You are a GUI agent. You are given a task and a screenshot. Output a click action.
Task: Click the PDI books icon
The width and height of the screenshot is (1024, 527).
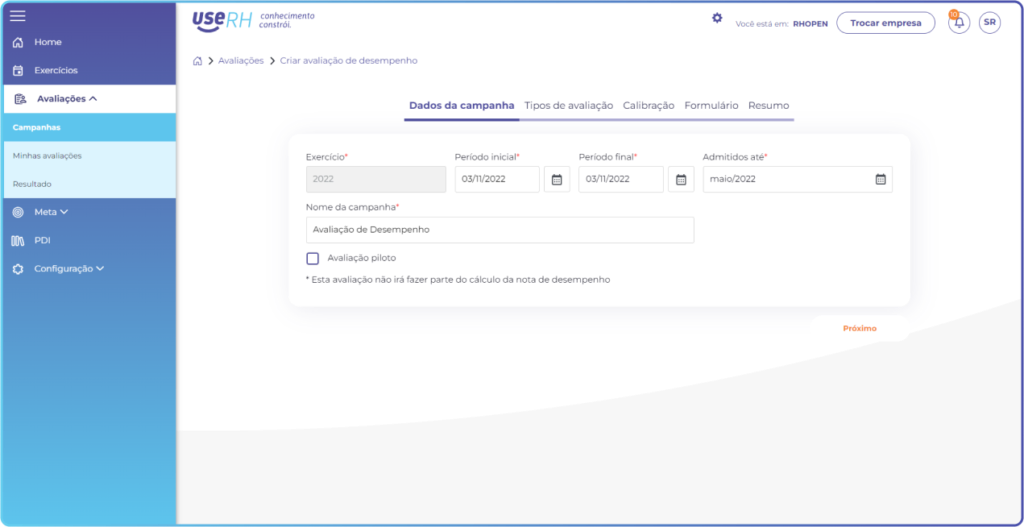[x=18, y=241]
